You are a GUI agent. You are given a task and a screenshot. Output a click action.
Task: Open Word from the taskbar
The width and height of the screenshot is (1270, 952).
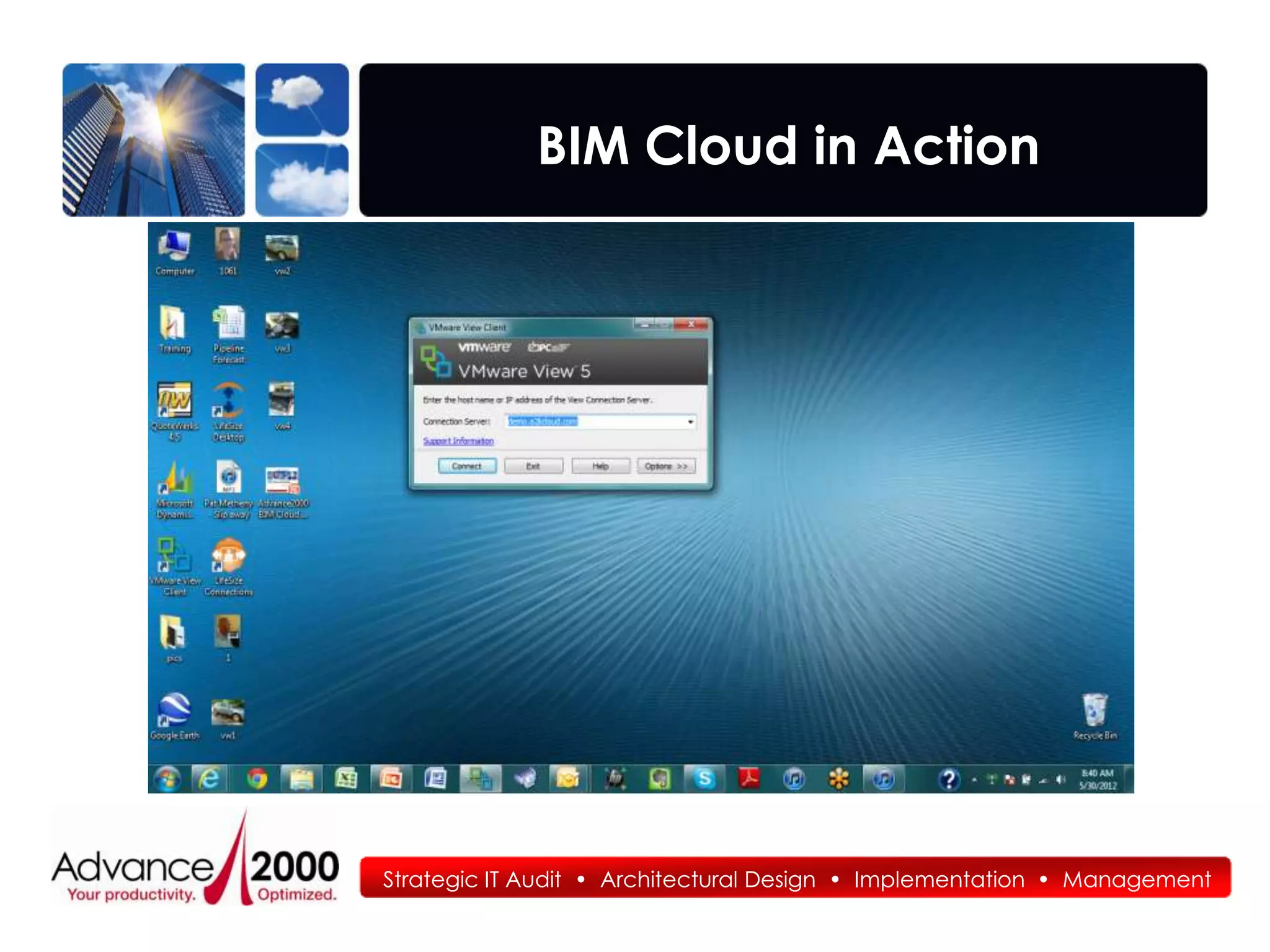pos(435,778)
